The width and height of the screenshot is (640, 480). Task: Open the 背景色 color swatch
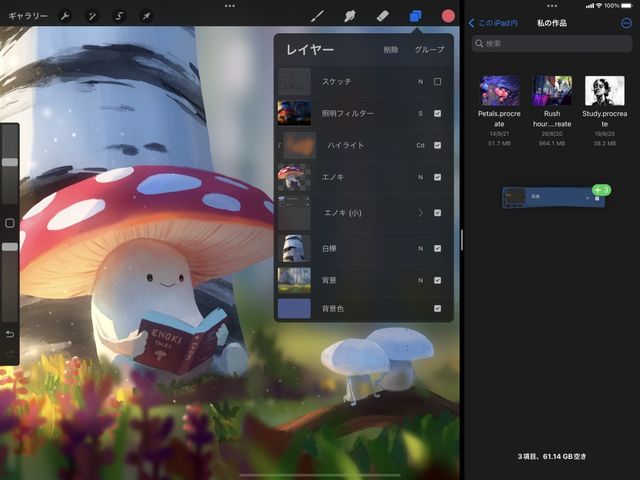click(294, 308)
